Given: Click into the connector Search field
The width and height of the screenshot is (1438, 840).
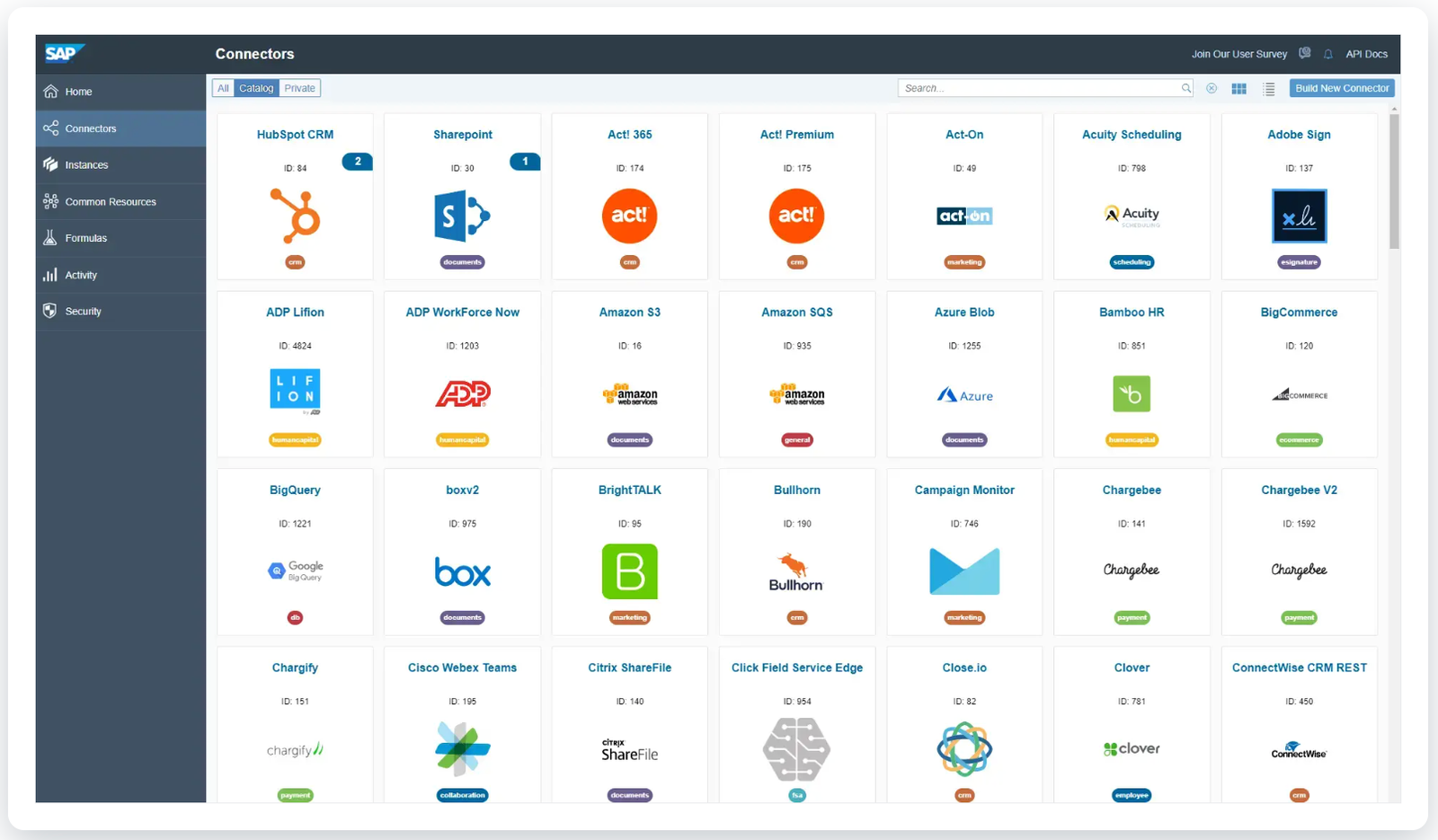Looking at the screenshot, I should click(1038, 88).
